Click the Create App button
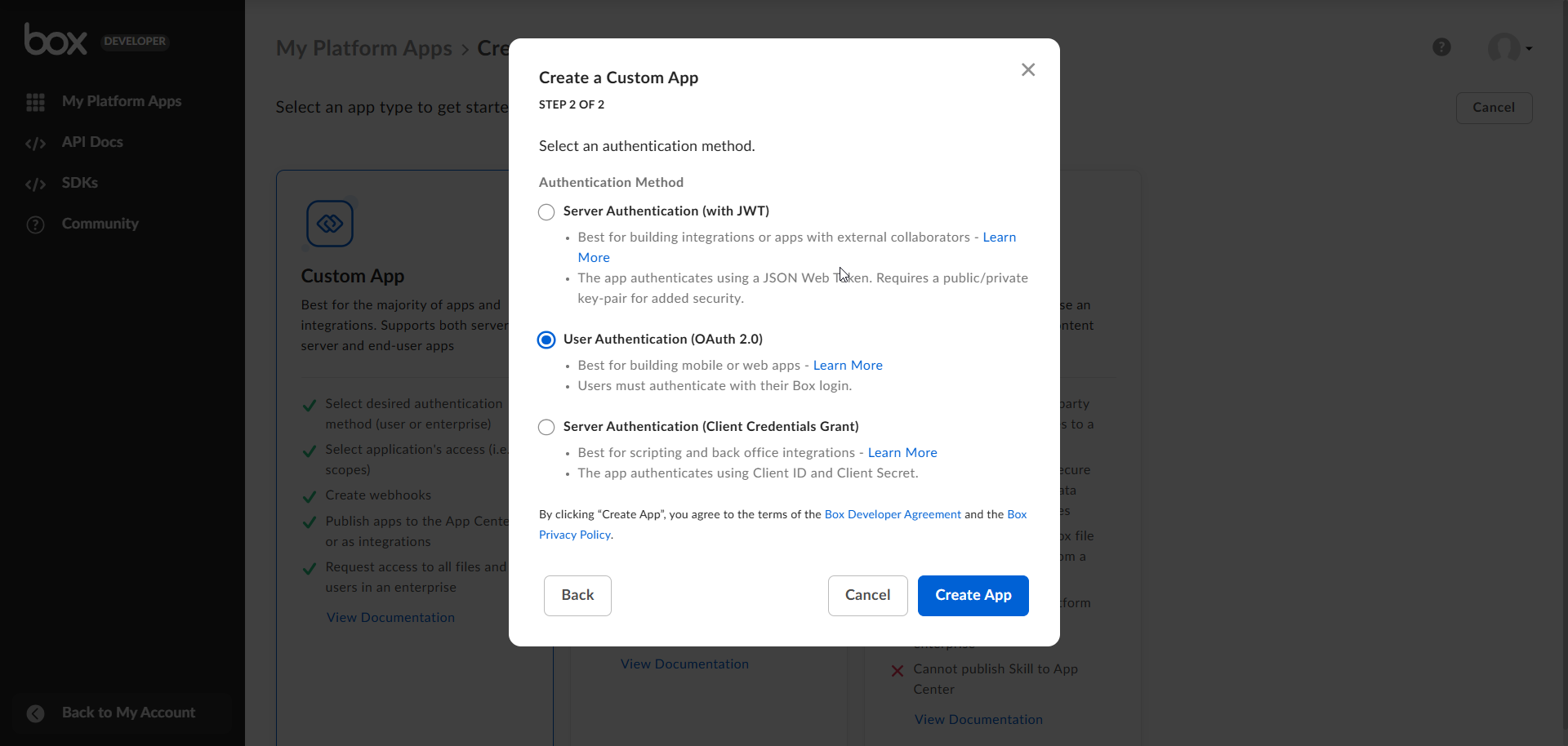This screenshot has width=1568, height=746. click(973, 595)
